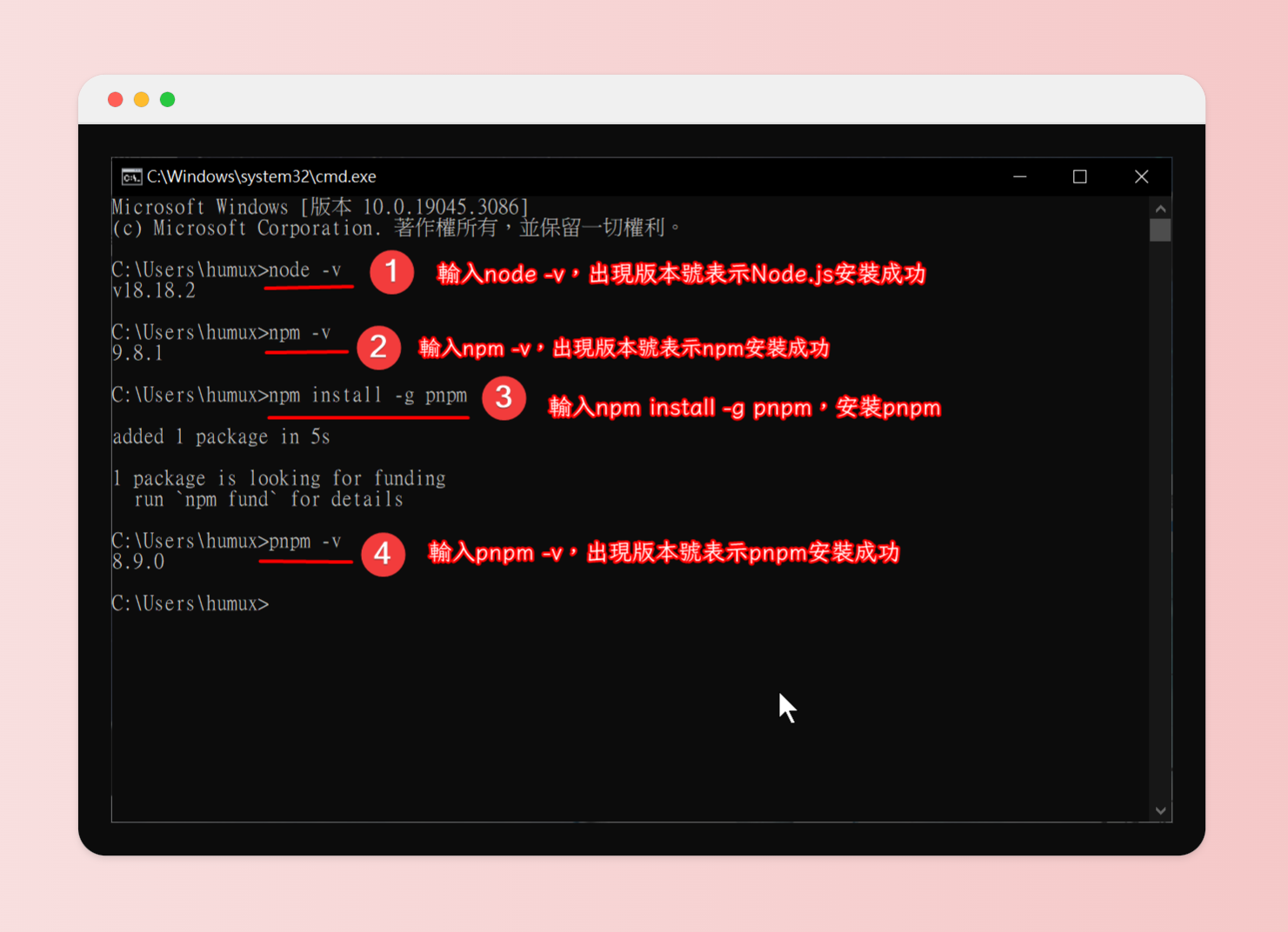Click the output '9.8.1'
This screenshot has width=1288, height=932.
[137, 353]
